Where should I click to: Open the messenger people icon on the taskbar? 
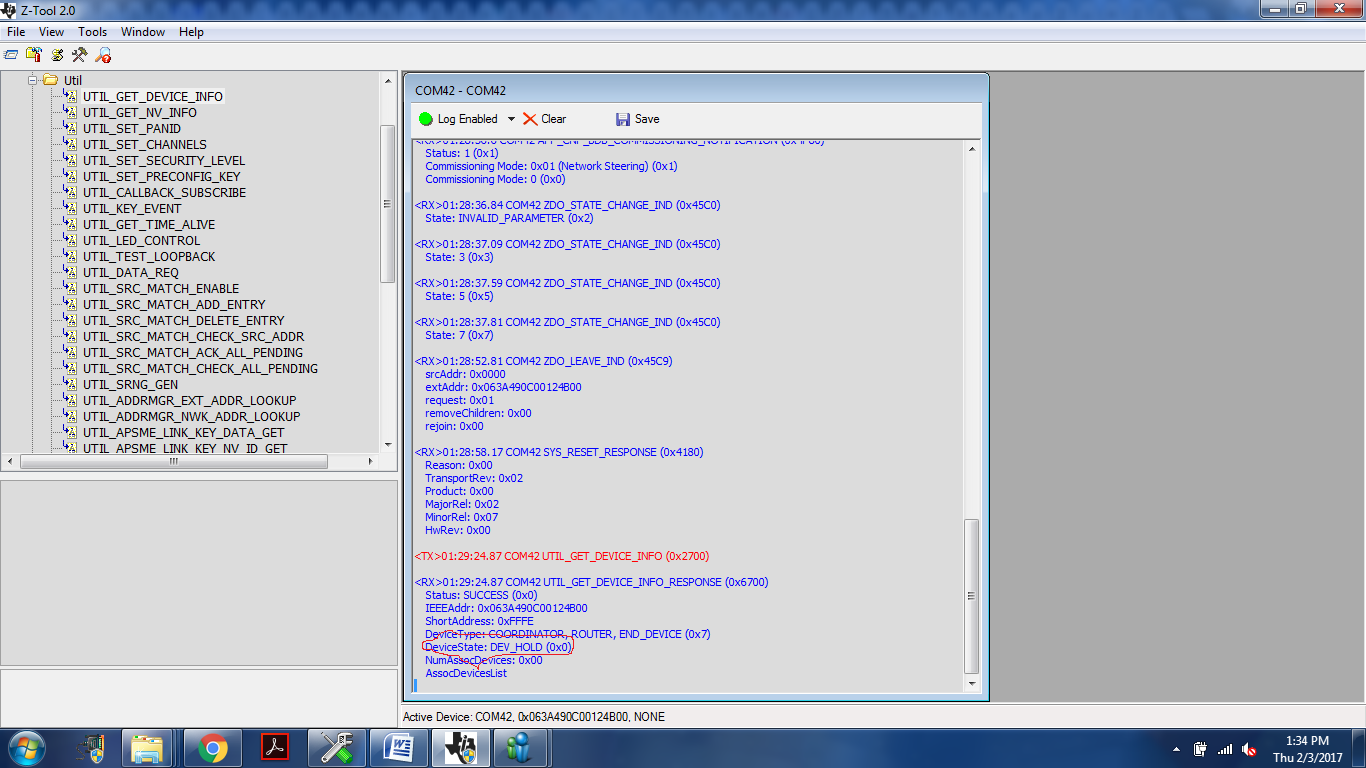point(521,748)
